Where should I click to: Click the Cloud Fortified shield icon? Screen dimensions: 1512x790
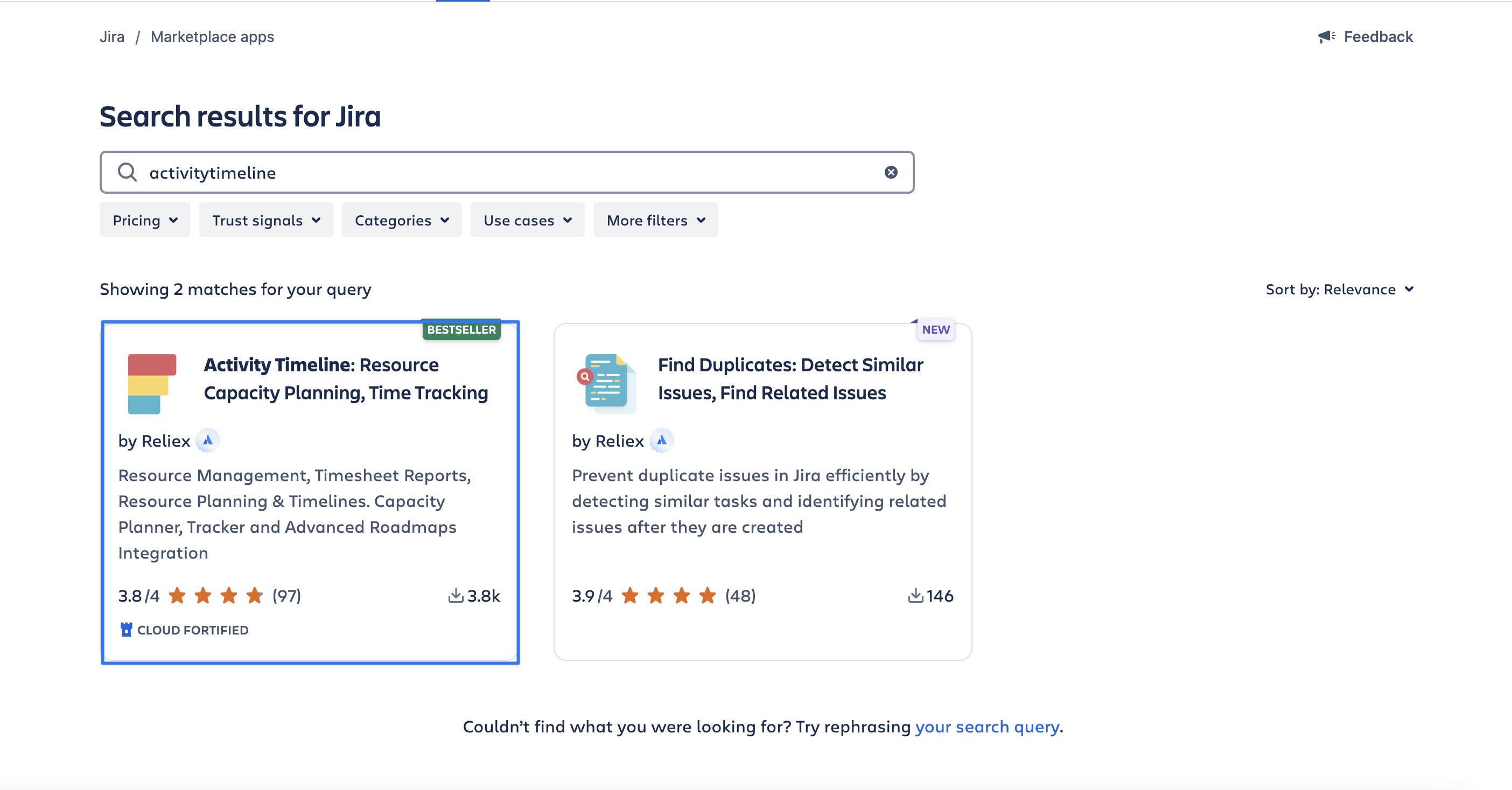click(126, 630)
